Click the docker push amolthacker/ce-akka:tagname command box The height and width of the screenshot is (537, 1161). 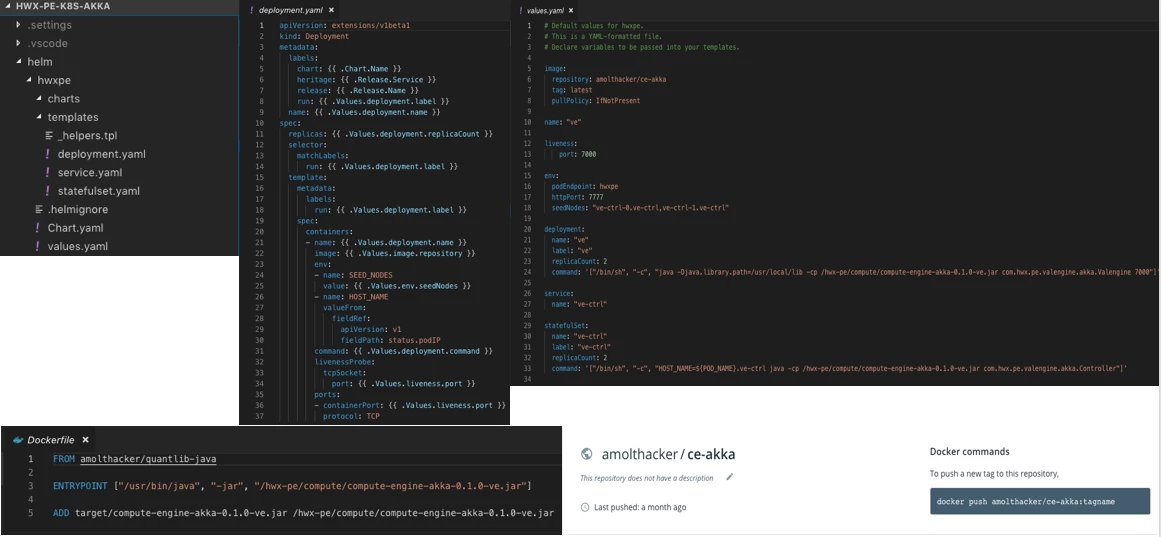point(1040,501)
